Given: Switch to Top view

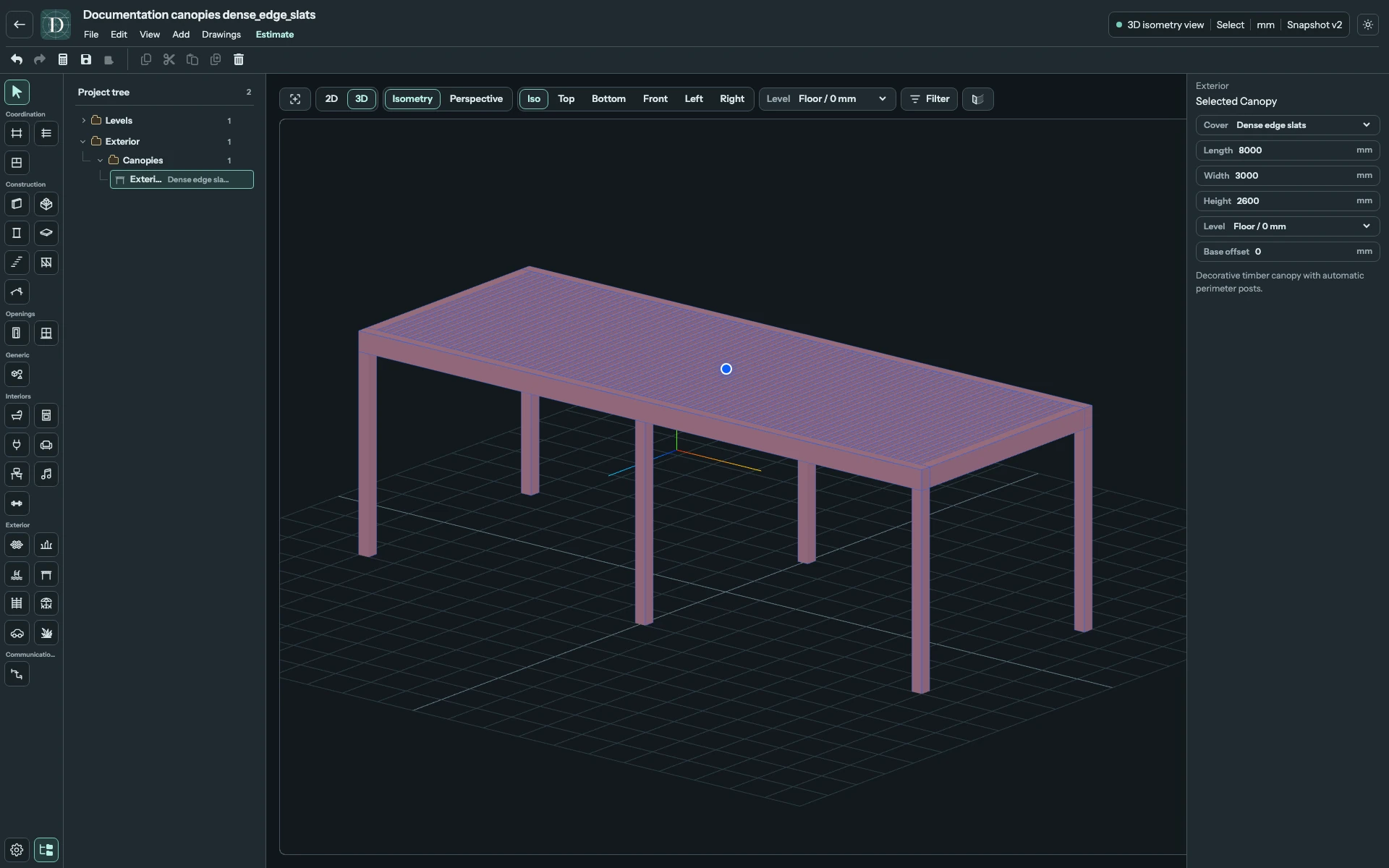Looking at the screenshot, I should tap(566, 99).
